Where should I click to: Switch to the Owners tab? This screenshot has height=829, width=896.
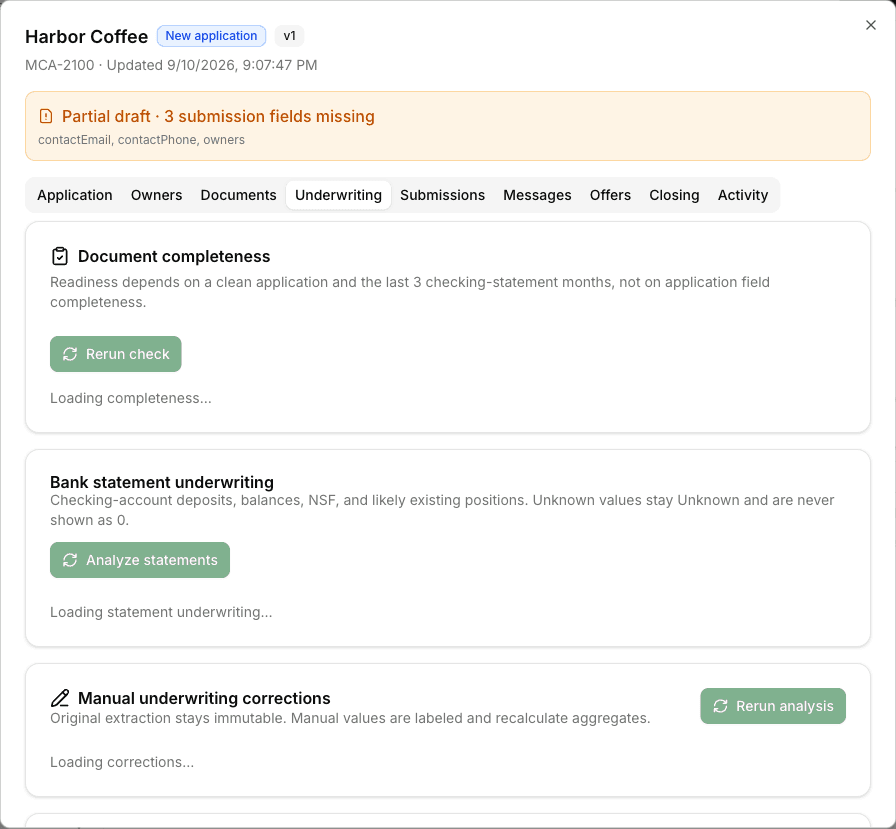[157, 195]
